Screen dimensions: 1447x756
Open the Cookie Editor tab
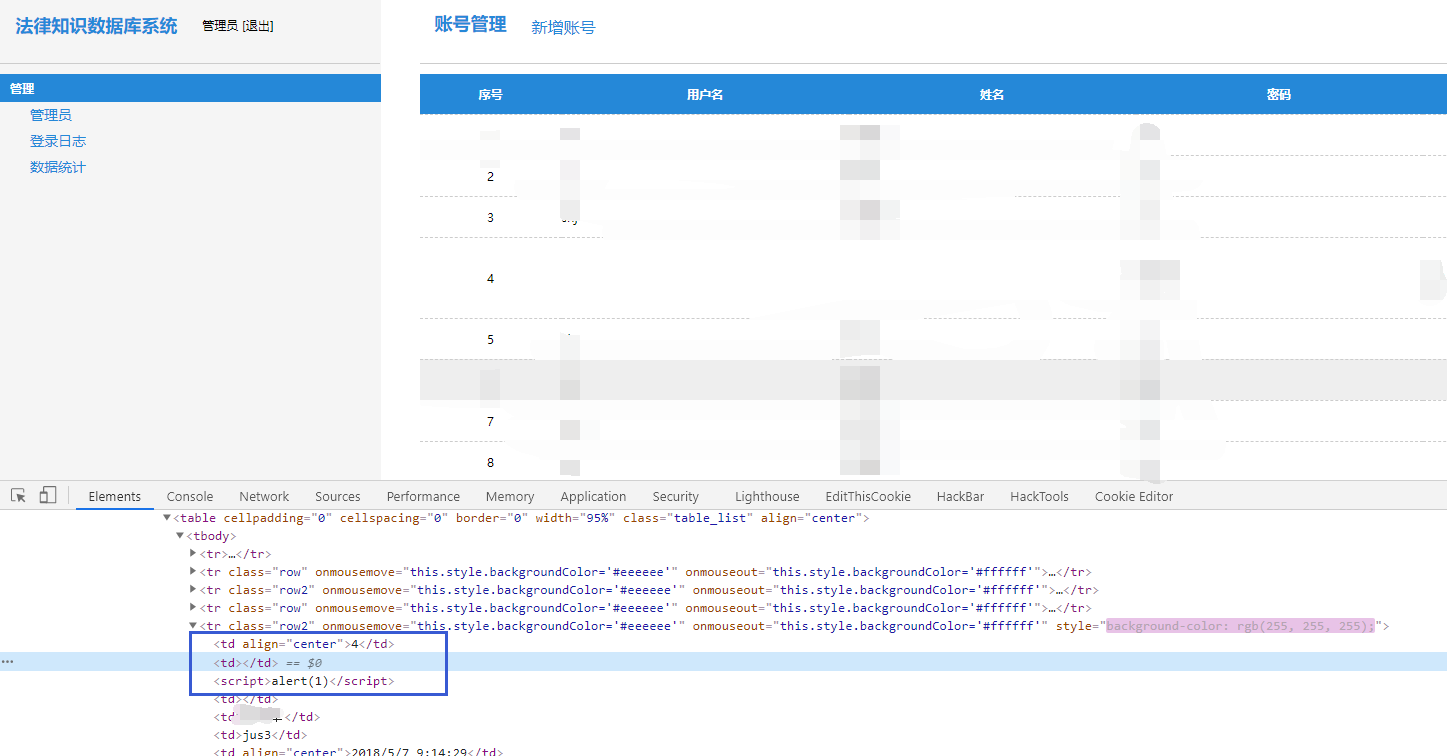tap(1134, 496)
